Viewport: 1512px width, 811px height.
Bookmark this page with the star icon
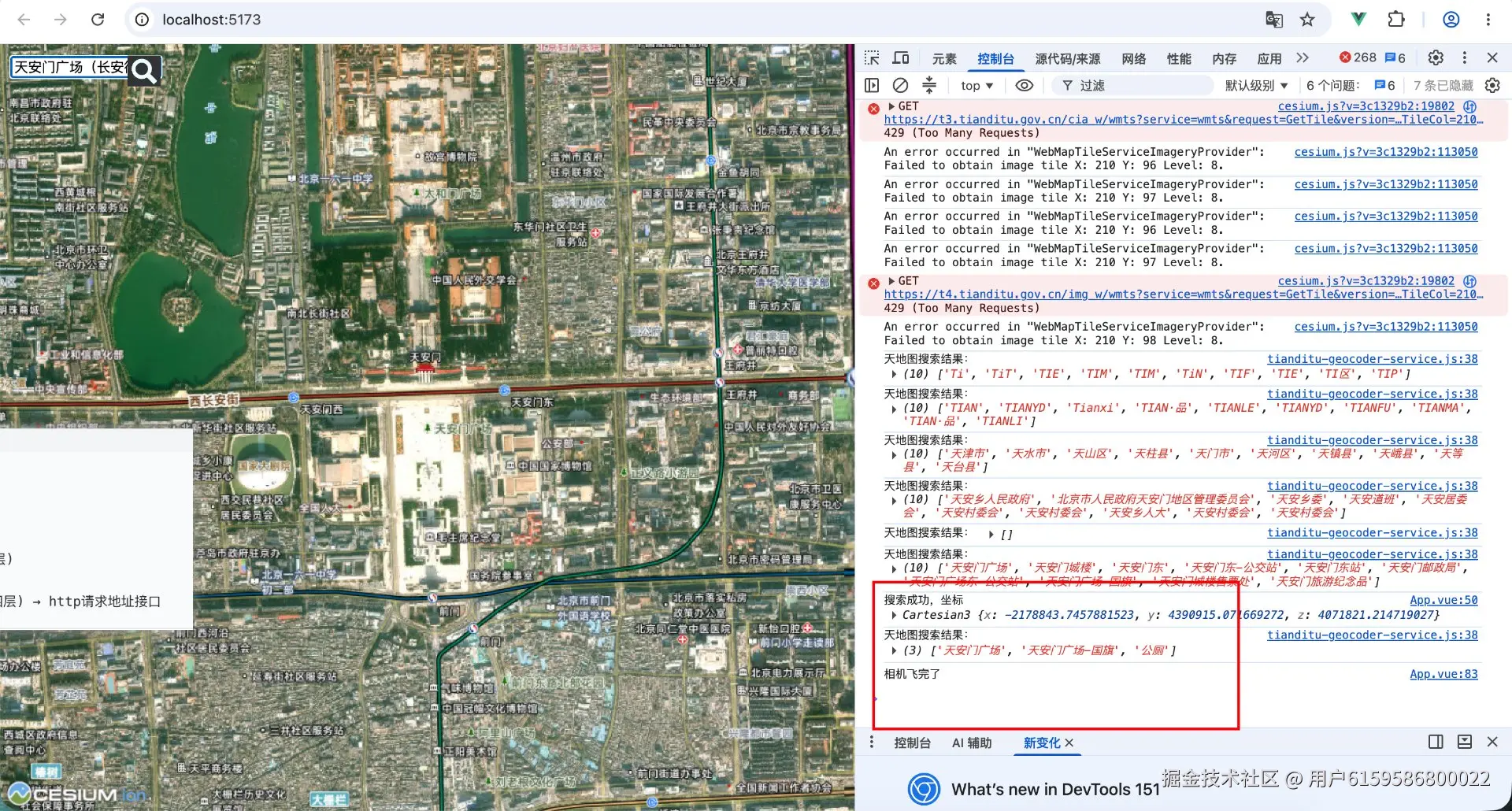tap(1307, 20)
